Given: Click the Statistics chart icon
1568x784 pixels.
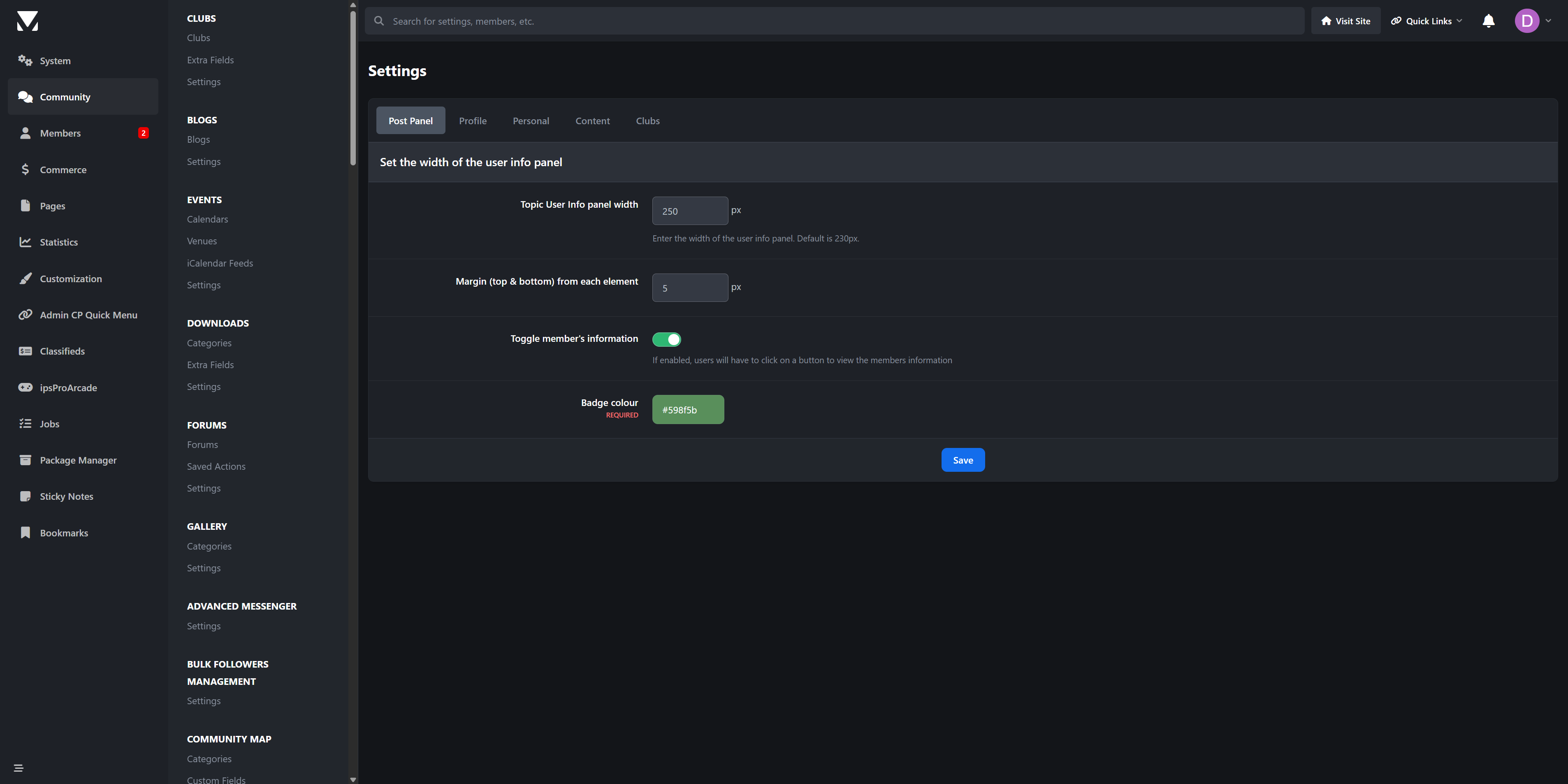Looking at the screenshot, I should (x=25, y=242).
